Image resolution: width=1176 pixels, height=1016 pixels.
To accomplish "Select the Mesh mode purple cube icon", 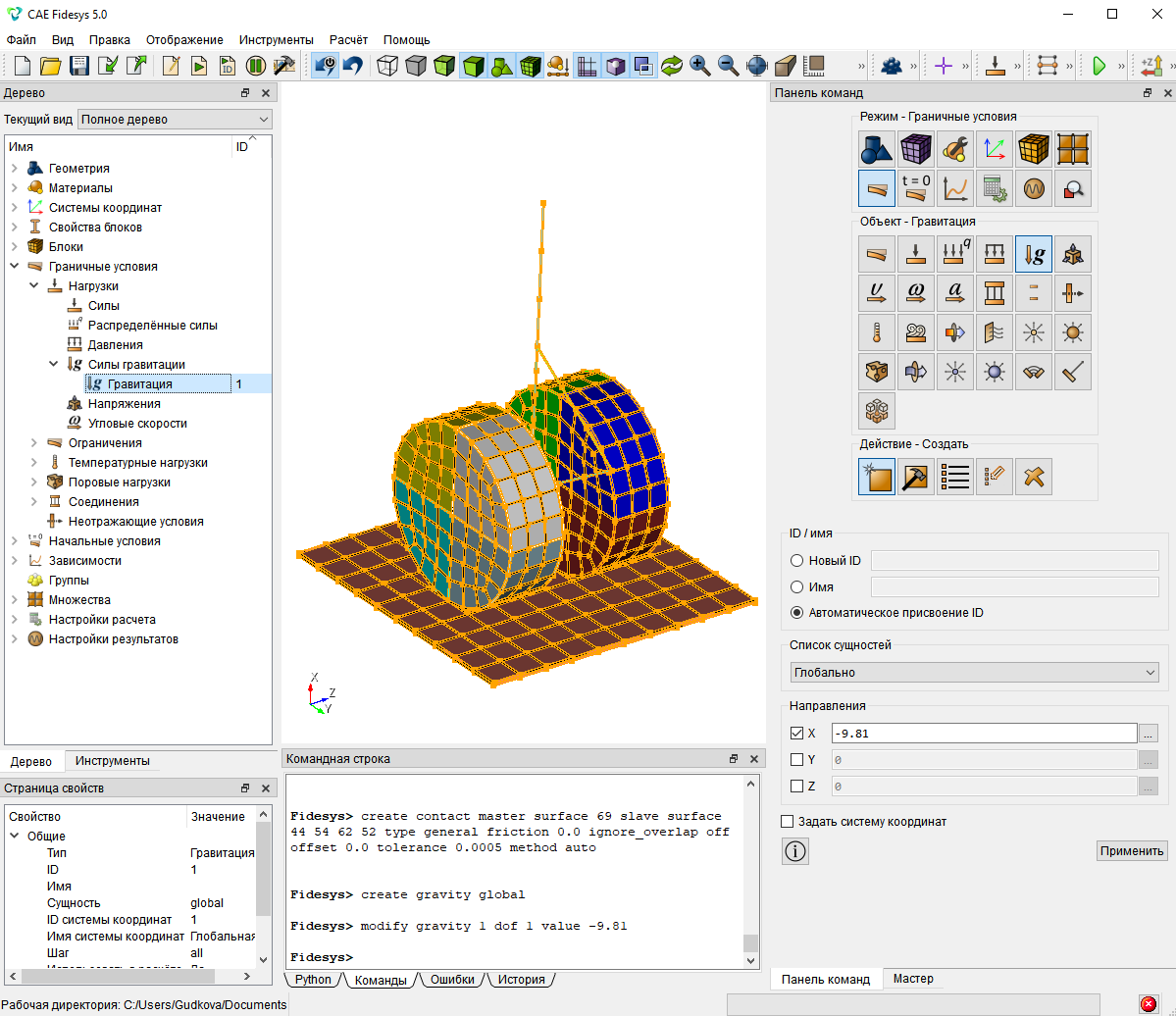I will (x=916, y=149).
